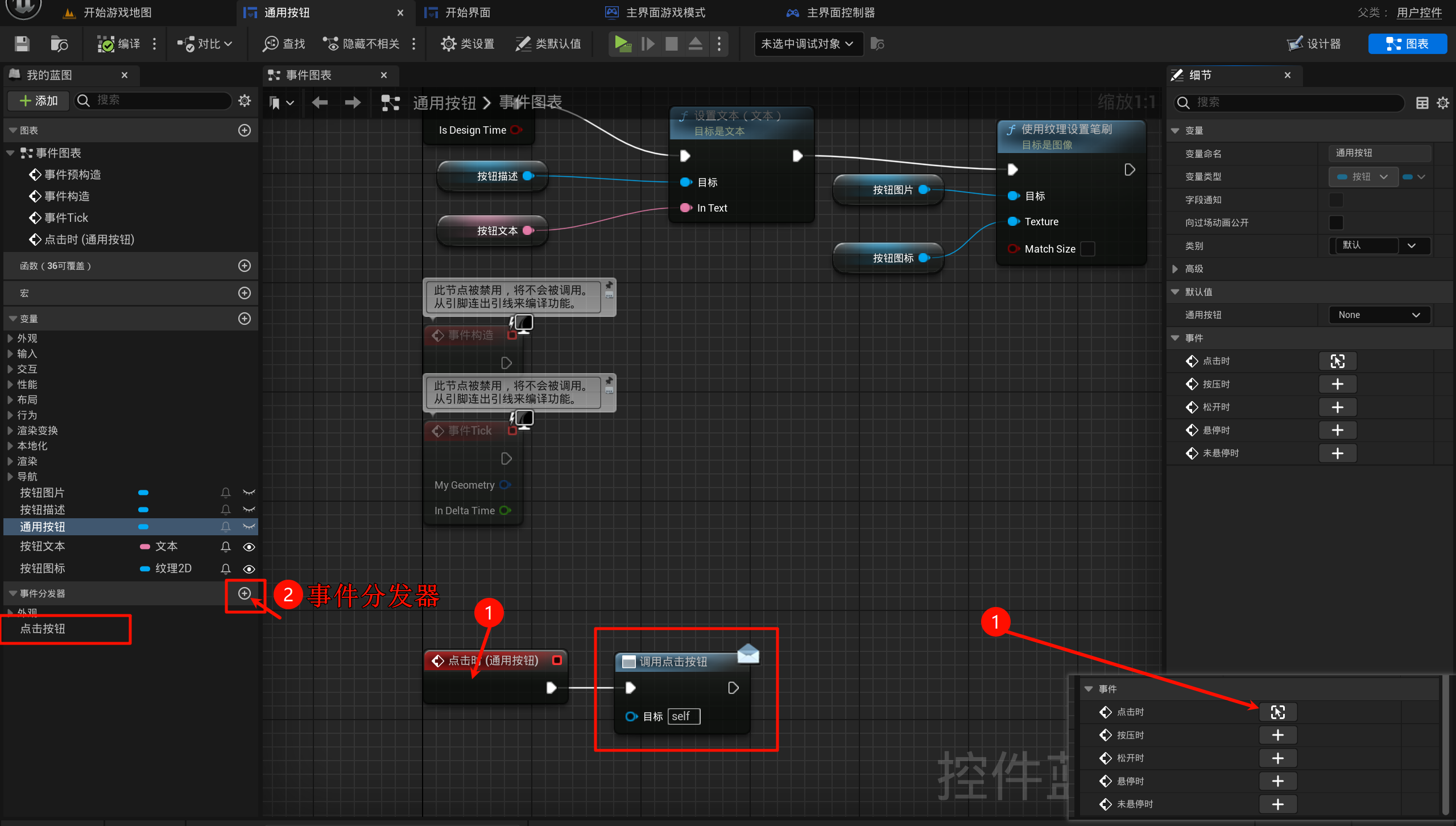
Task: Click the Find magnifier toolbar icon
Action: 270,44
